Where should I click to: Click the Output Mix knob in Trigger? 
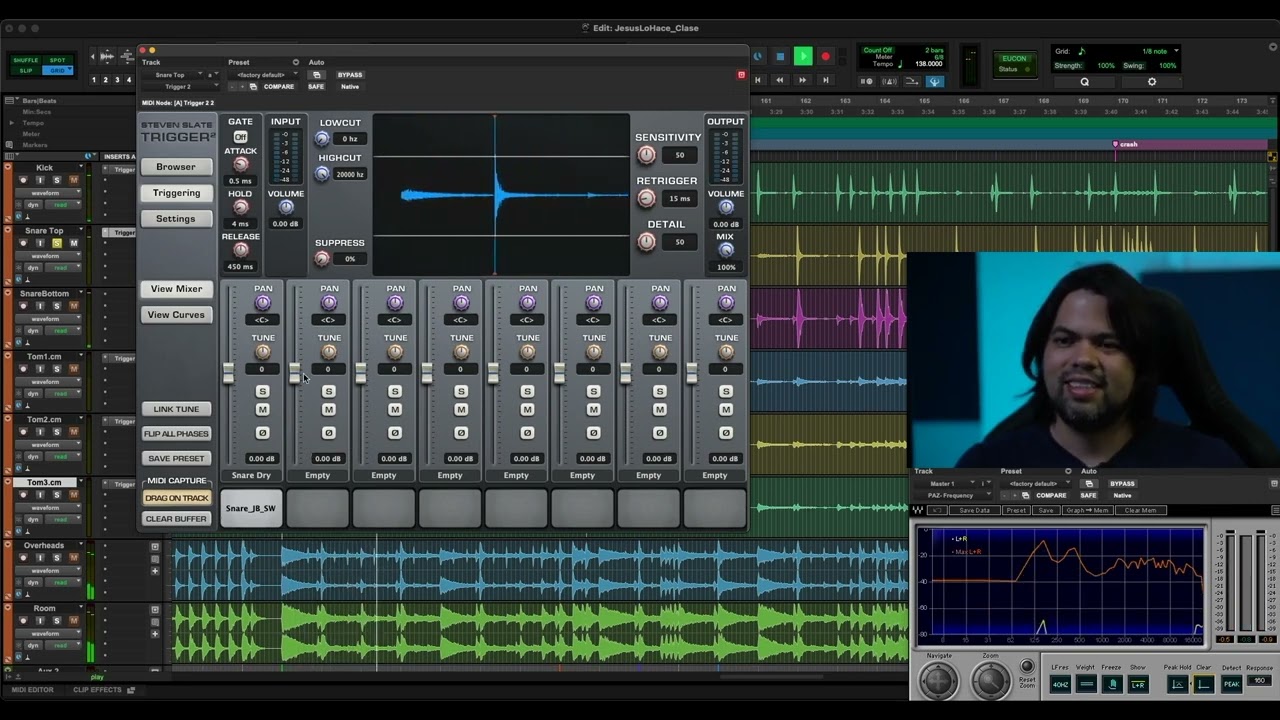726,250
